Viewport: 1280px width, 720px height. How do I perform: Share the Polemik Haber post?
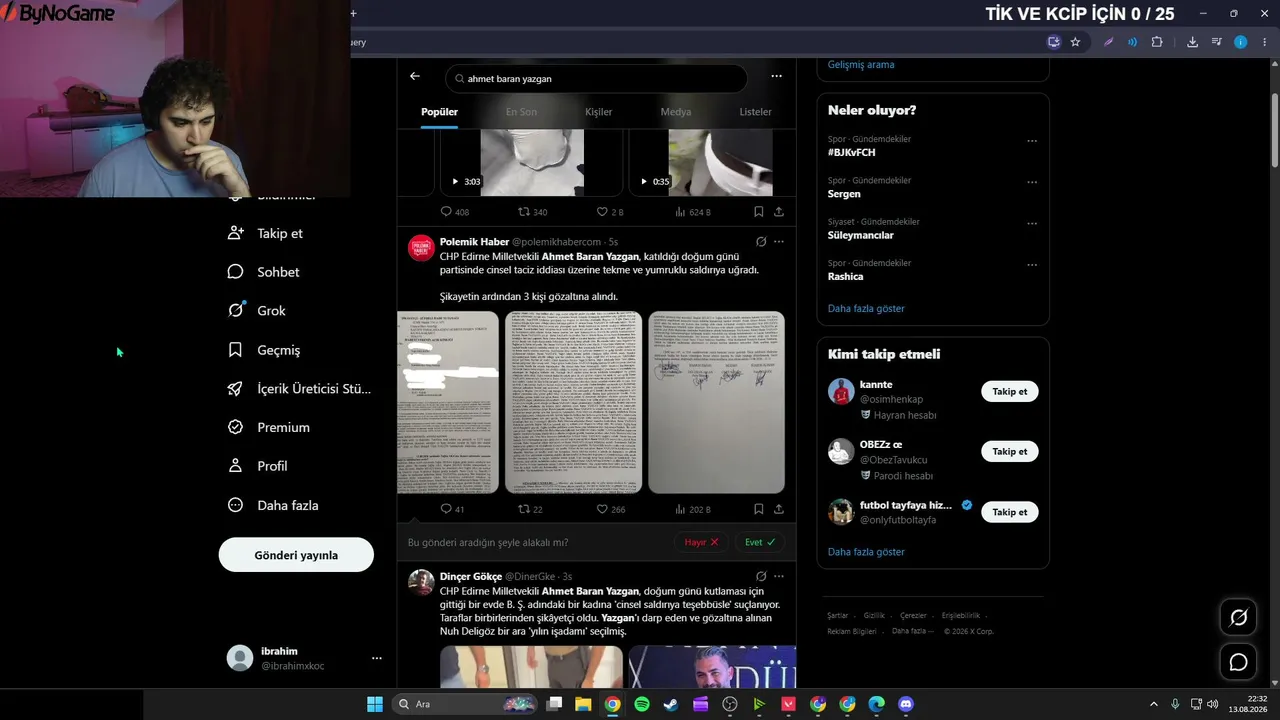779,509
